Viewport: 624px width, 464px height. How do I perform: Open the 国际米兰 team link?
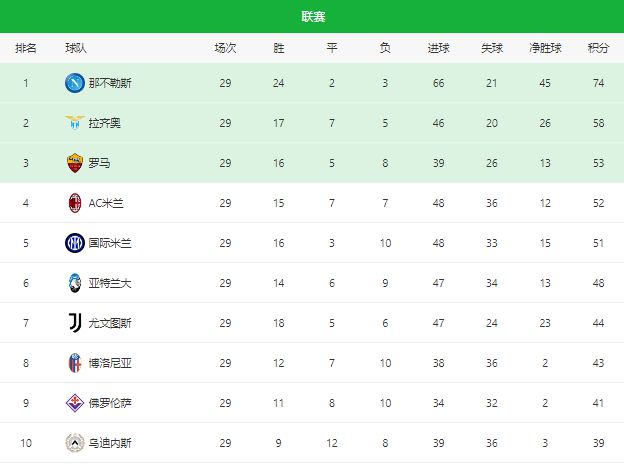tap(109, 243)
